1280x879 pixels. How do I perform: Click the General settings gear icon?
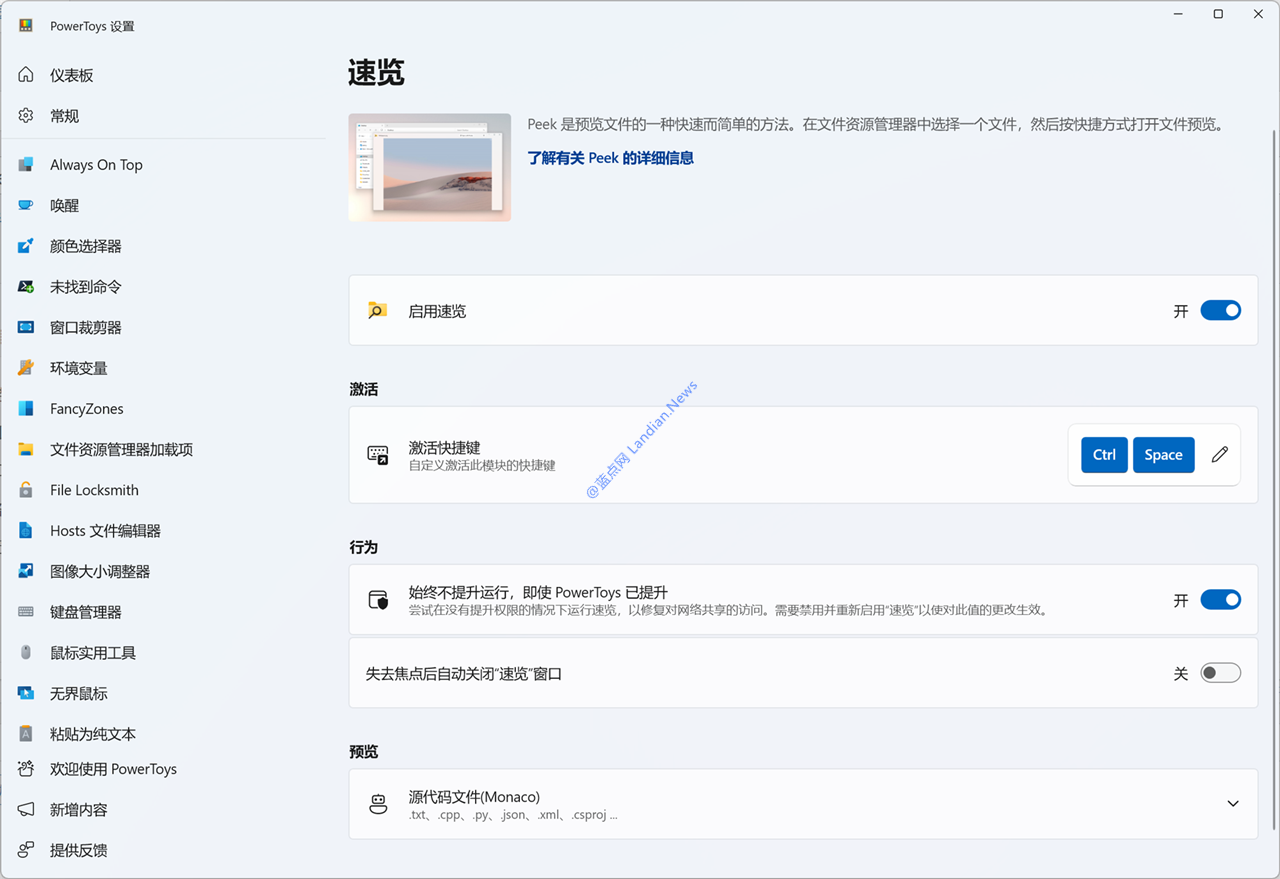point(26,116)
